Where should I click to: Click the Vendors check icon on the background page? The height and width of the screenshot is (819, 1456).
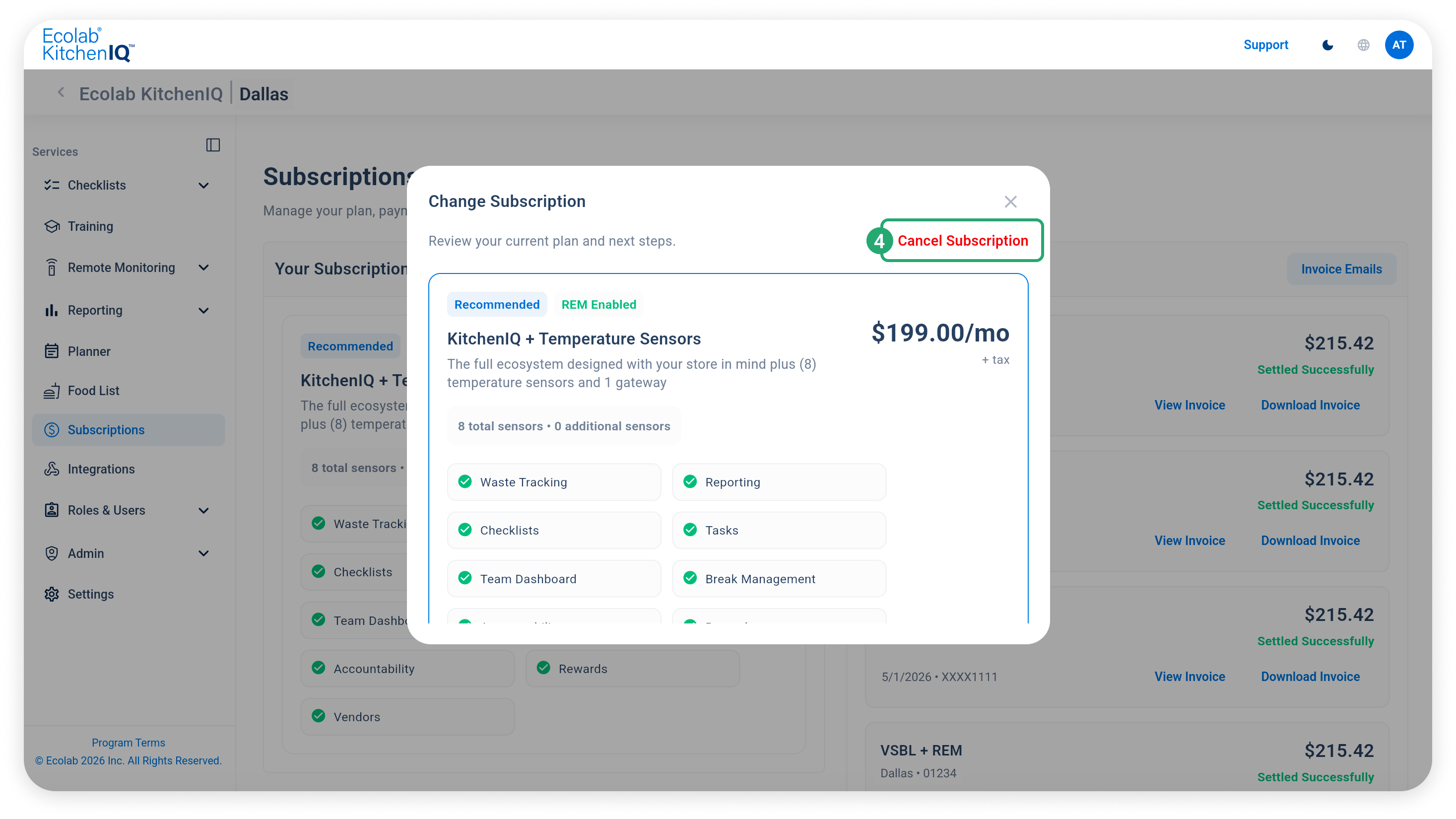pos(319,716)
